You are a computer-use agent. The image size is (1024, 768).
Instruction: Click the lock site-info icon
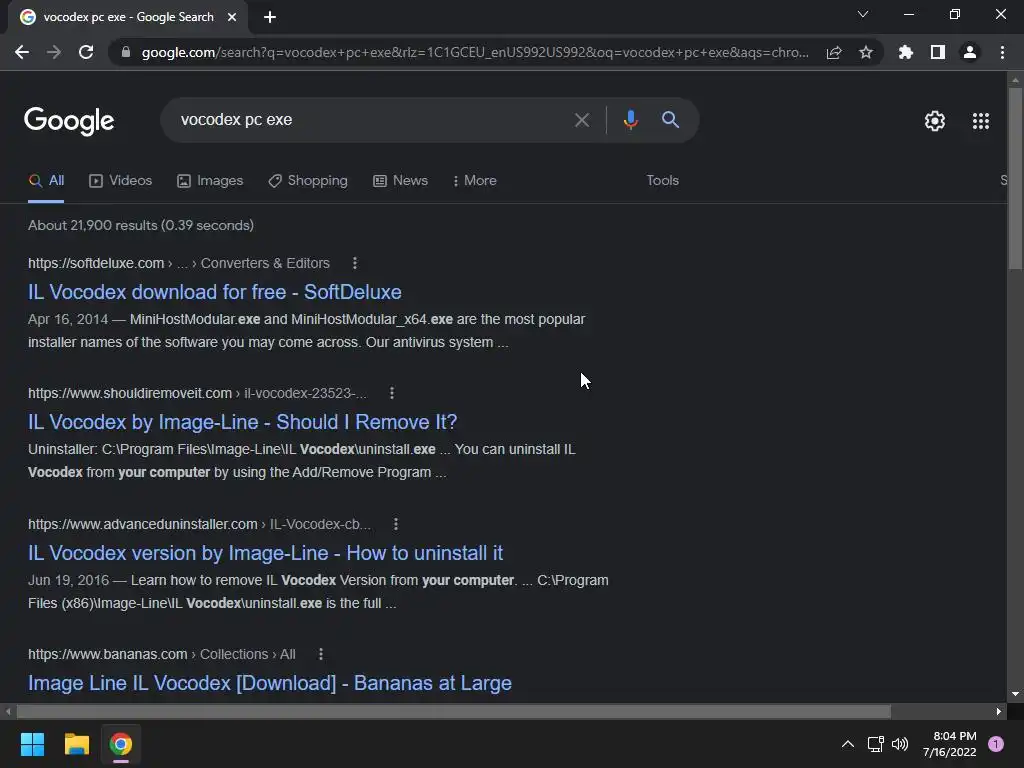pyautogui.click(x=126, y=52)
